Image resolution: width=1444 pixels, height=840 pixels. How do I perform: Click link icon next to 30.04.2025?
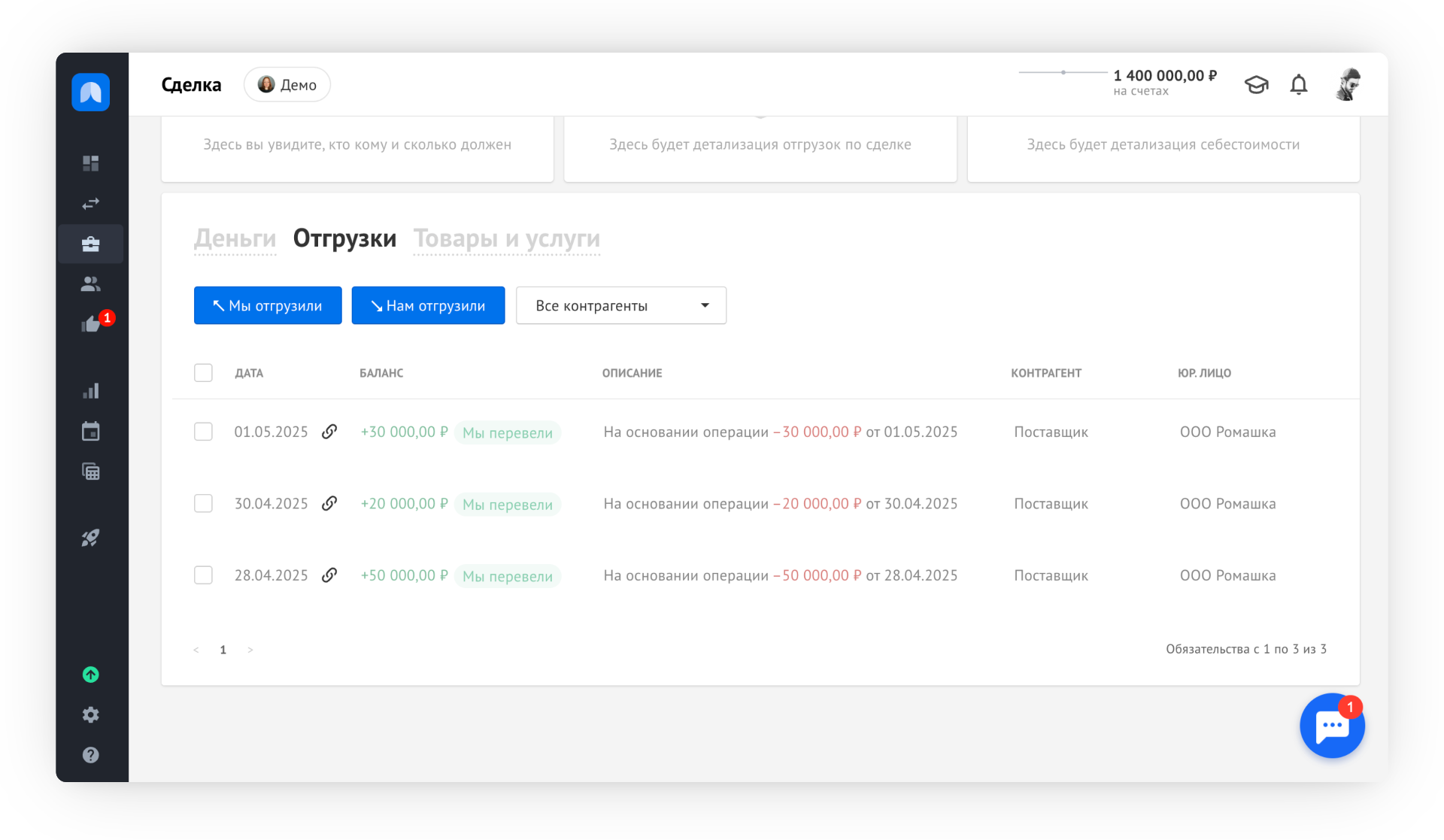coord(329,503)
